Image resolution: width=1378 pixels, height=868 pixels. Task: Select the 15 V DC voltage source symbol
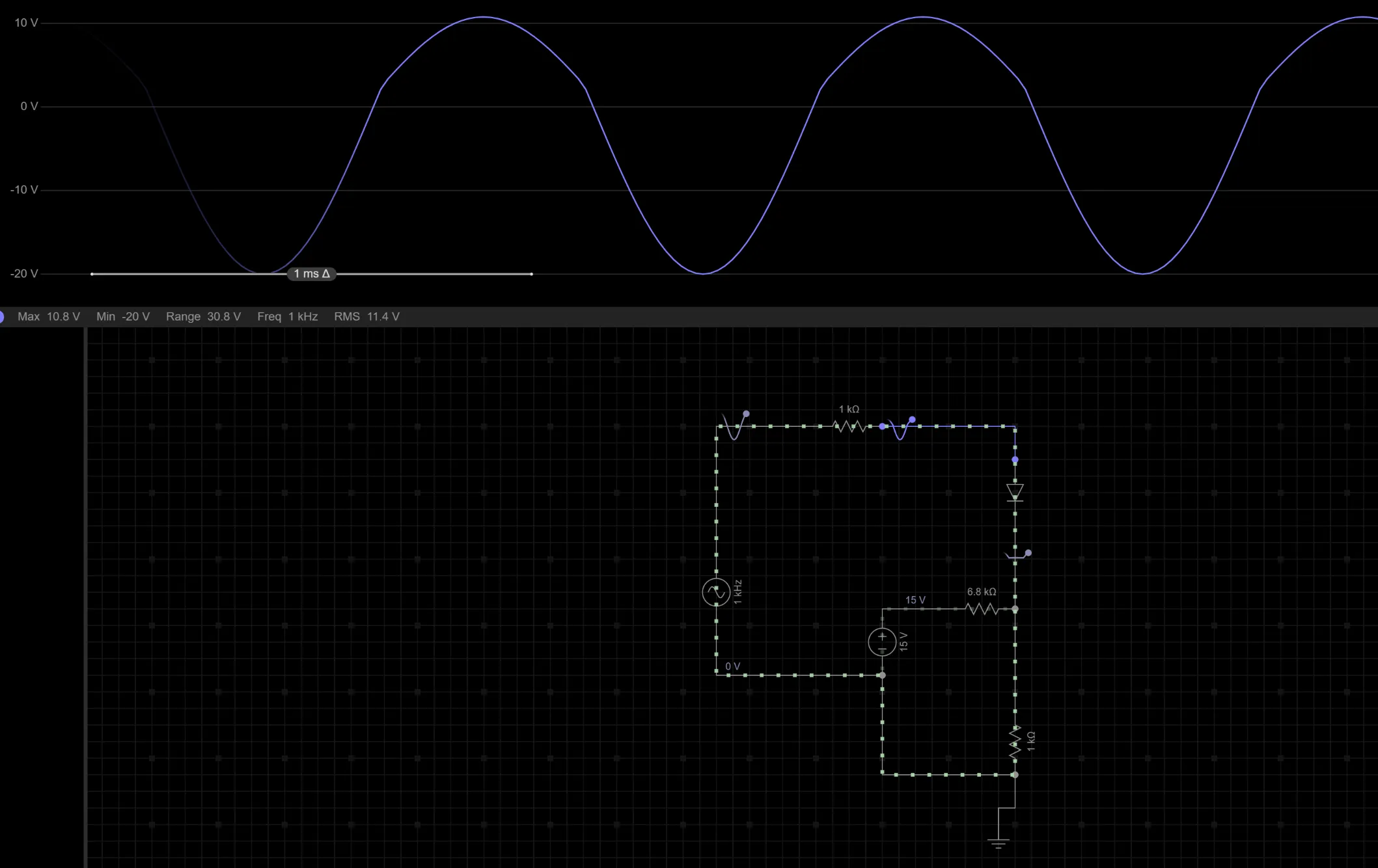coord(882,642)
